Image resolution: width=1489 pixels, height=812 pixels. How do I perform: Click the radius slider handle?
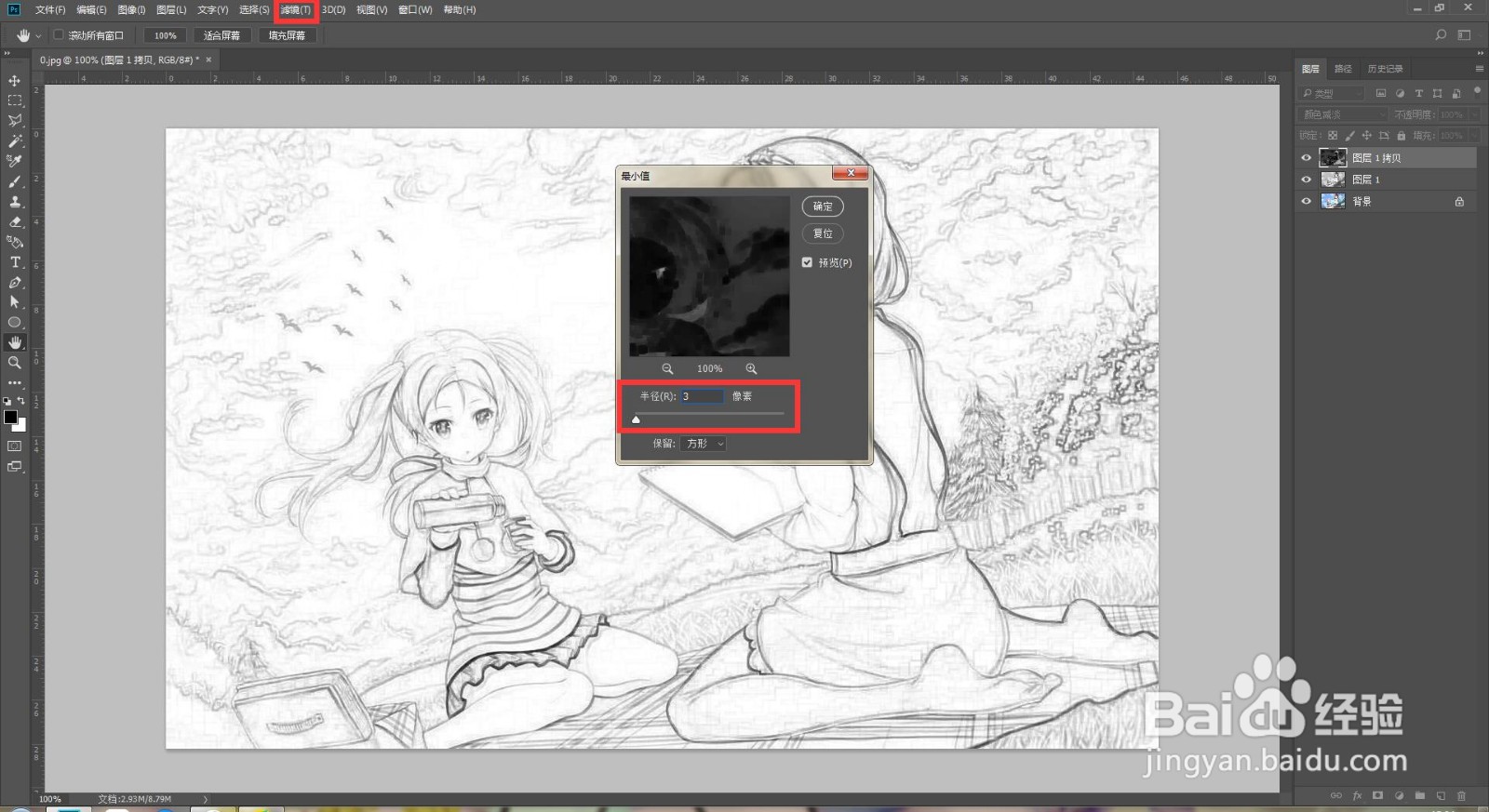click(637, 419)
